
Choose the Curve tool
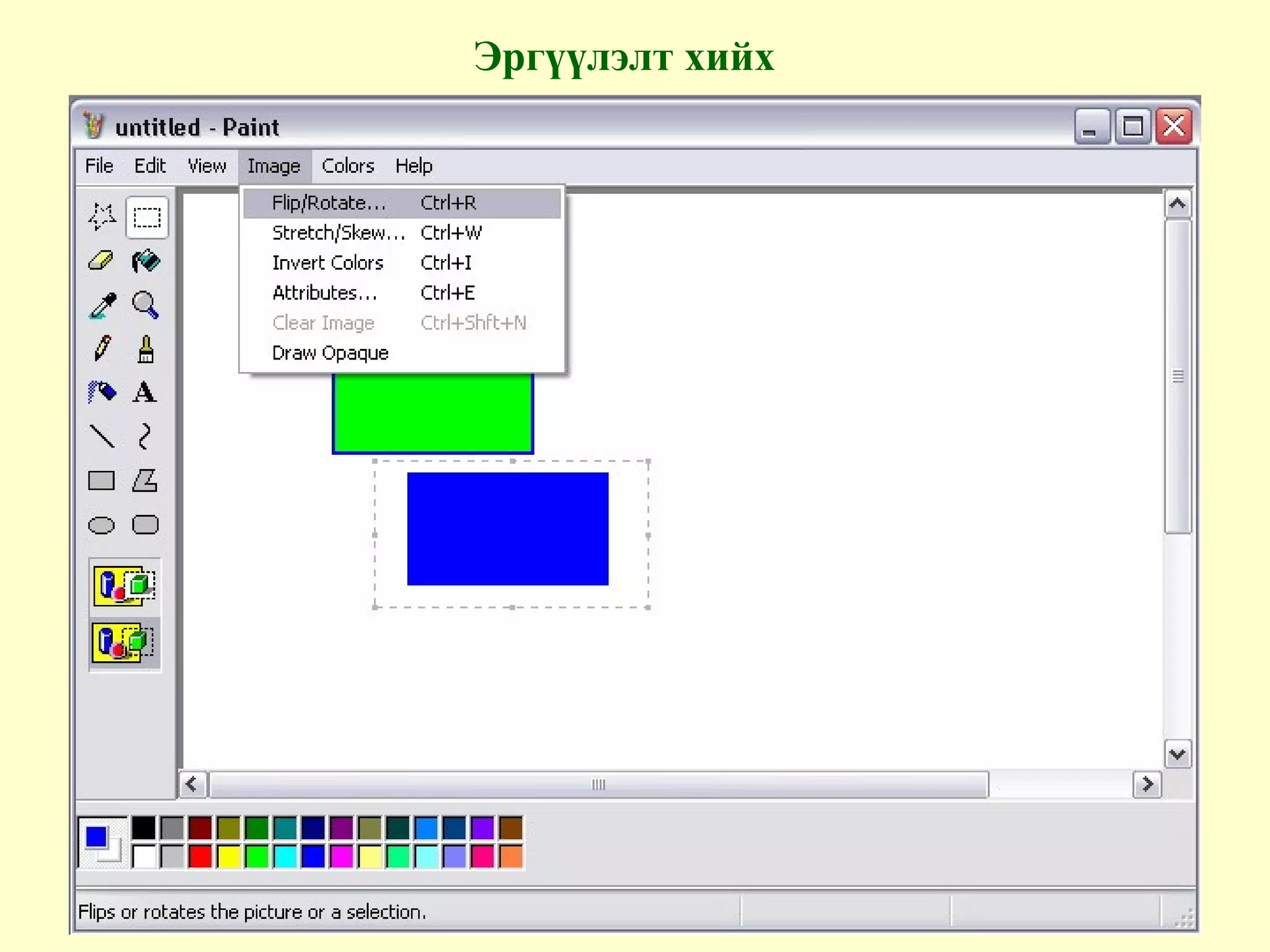pyautogui.click(x=146, y=436)
